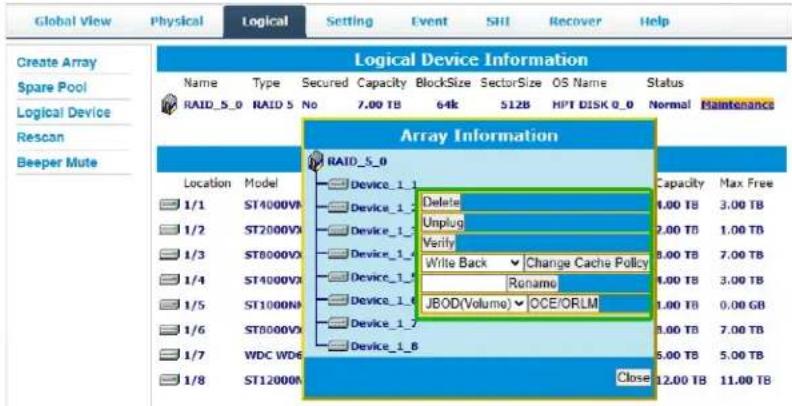Viewport: 792px width, 406px height.
Task: Click disk icon for location 1/6
Action: click(170, 330)
